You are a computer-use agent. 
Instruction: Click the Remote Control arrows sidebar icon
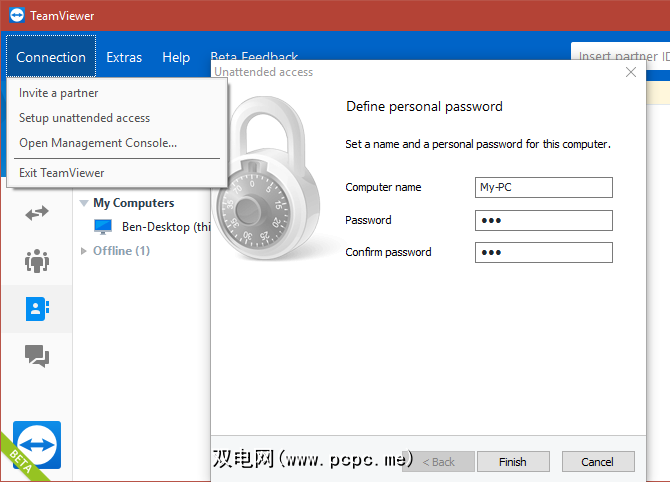(37, 212)
